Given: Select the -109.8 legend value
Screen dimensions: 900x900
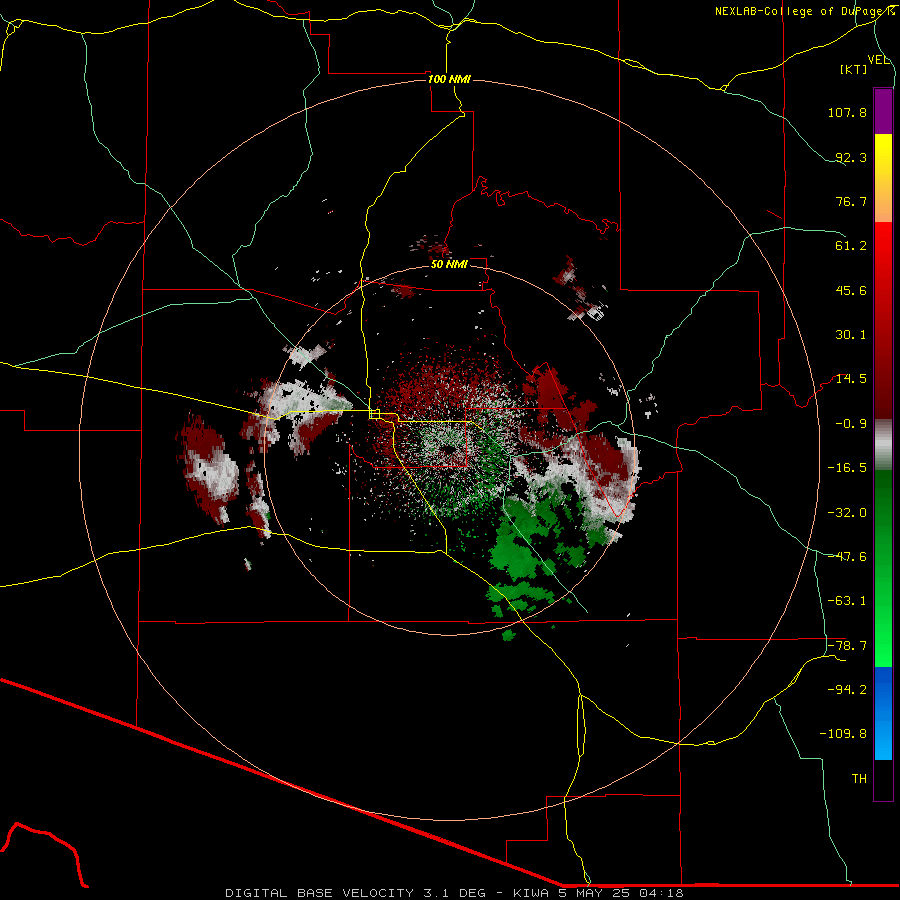Looking at the screenshot, I should [x=844, y=734].
